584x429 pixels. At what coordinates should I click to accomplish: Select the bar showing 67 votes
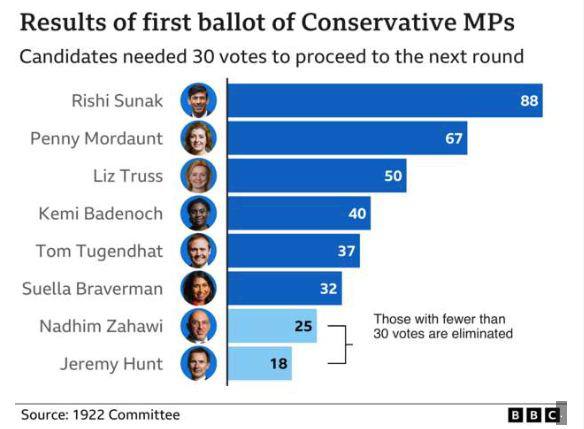click(347, 138)
